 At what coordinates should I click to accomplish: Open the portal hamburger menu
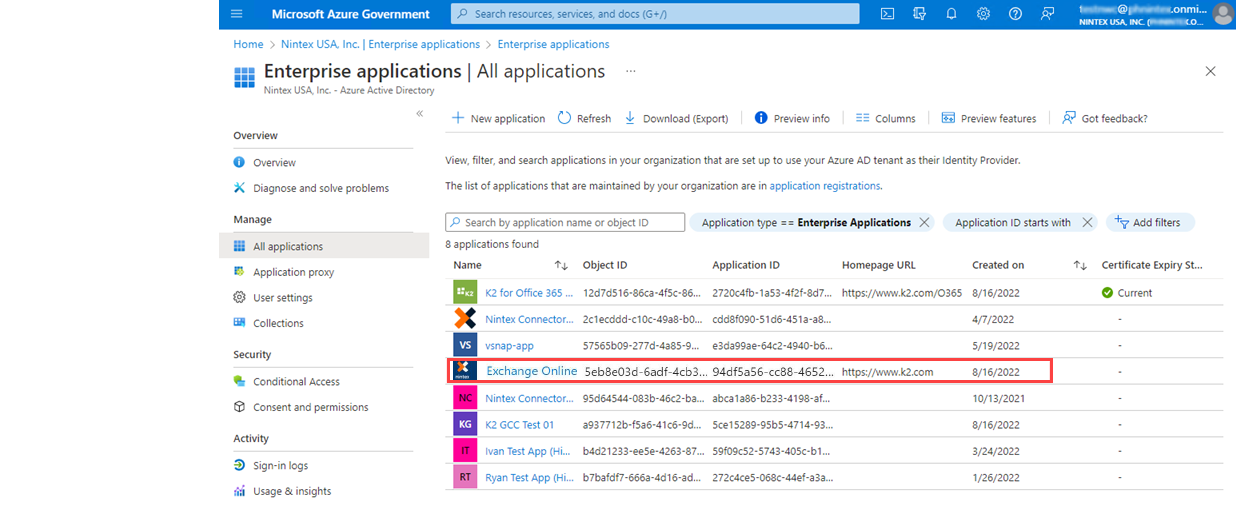(236, 14)
